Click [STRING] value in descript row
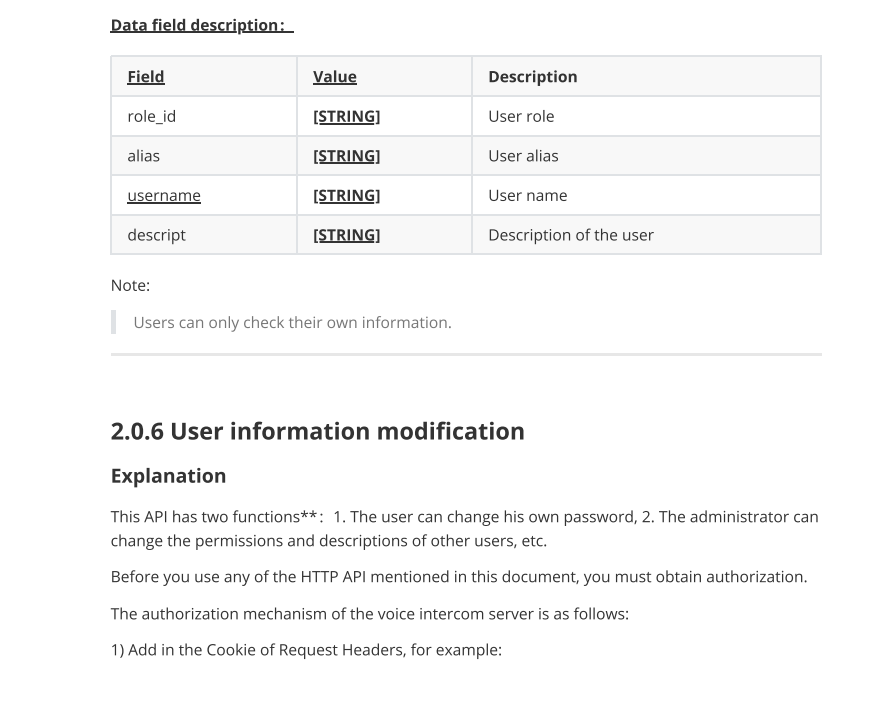 [346, 235]
